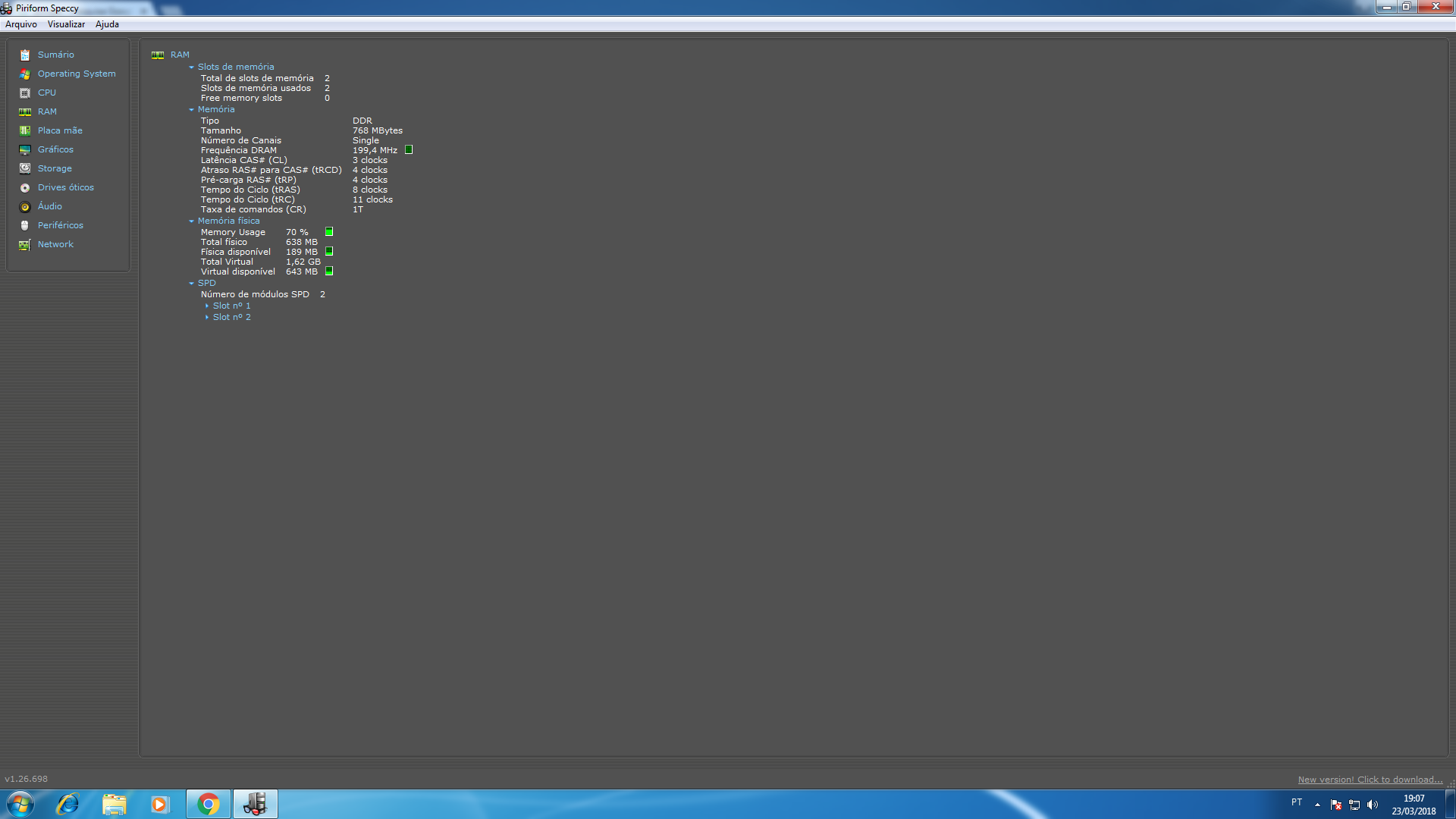Go to the Storage section
Screen dimensions: 1456x819
click(55, 168)
